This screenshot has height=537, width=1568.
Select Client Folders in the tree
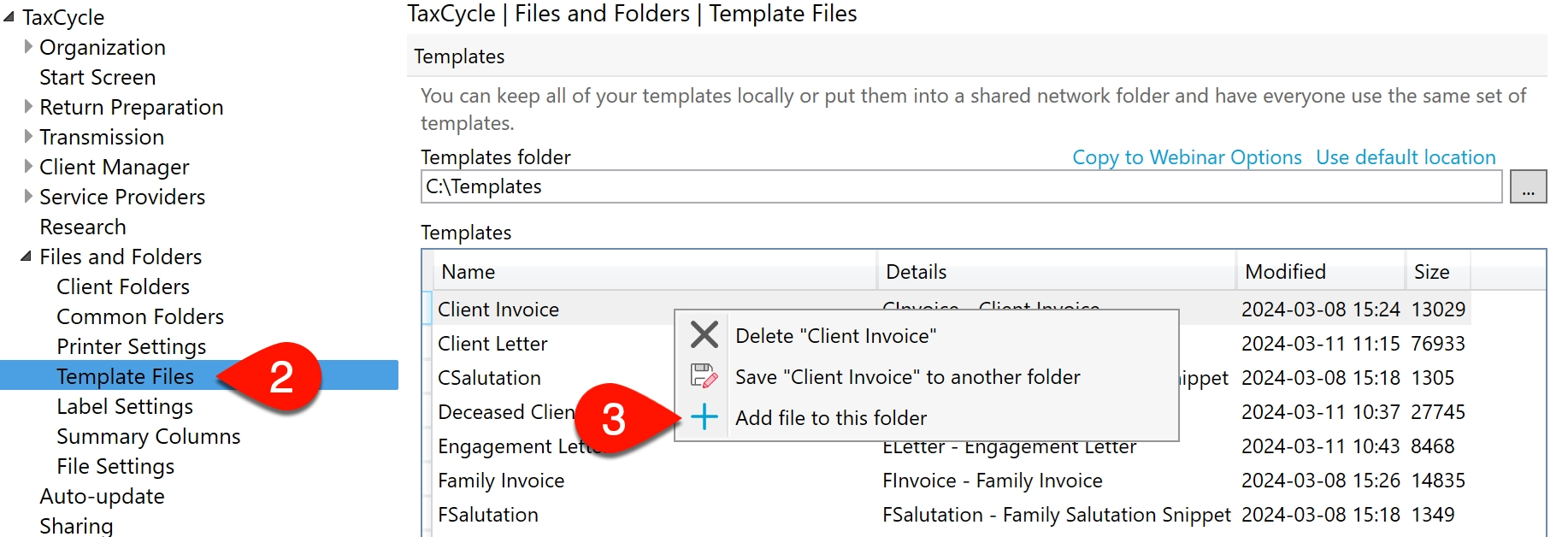click(123, 286)
